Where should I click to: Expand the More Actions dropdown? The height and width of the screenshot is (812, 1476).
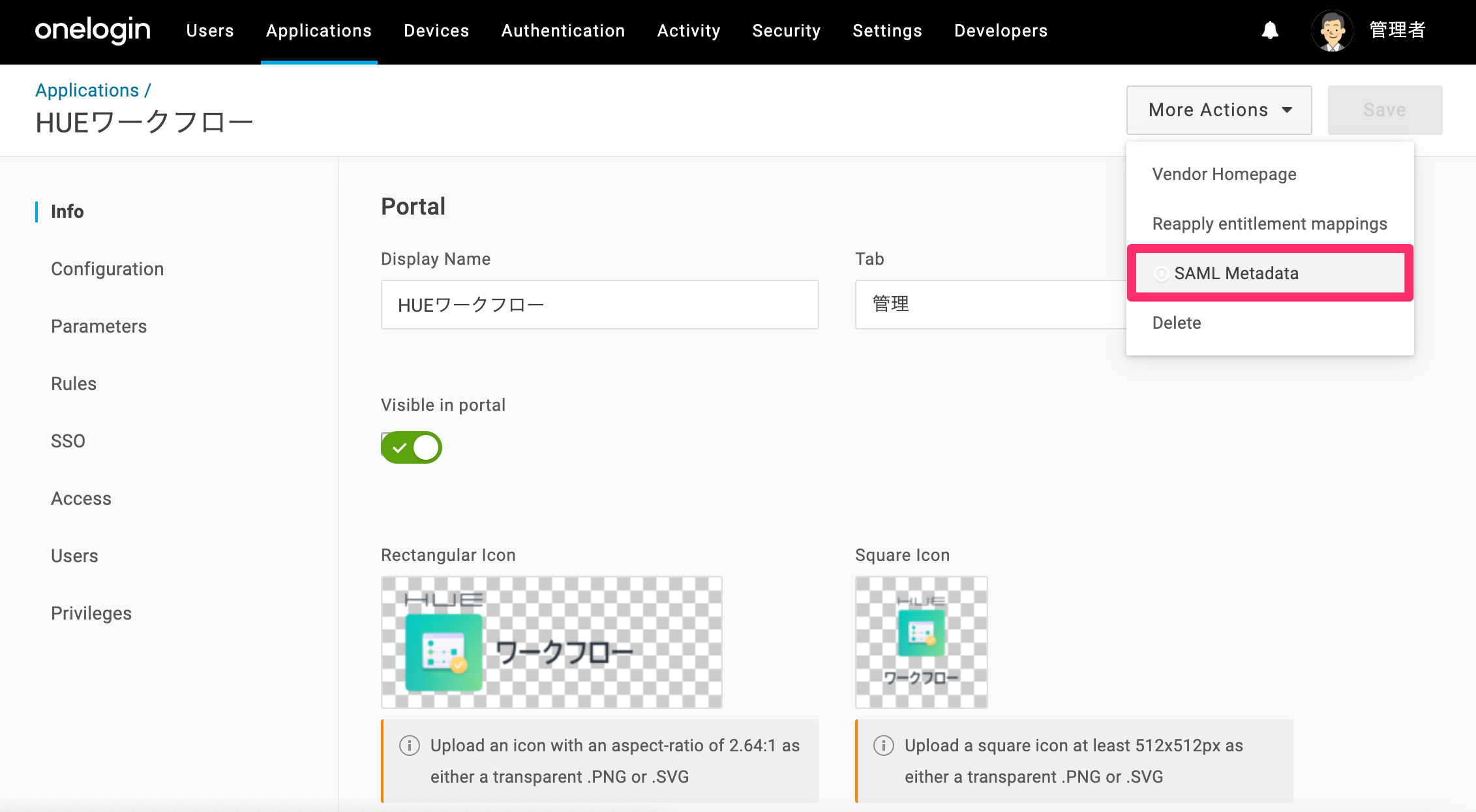[1219, 110]
